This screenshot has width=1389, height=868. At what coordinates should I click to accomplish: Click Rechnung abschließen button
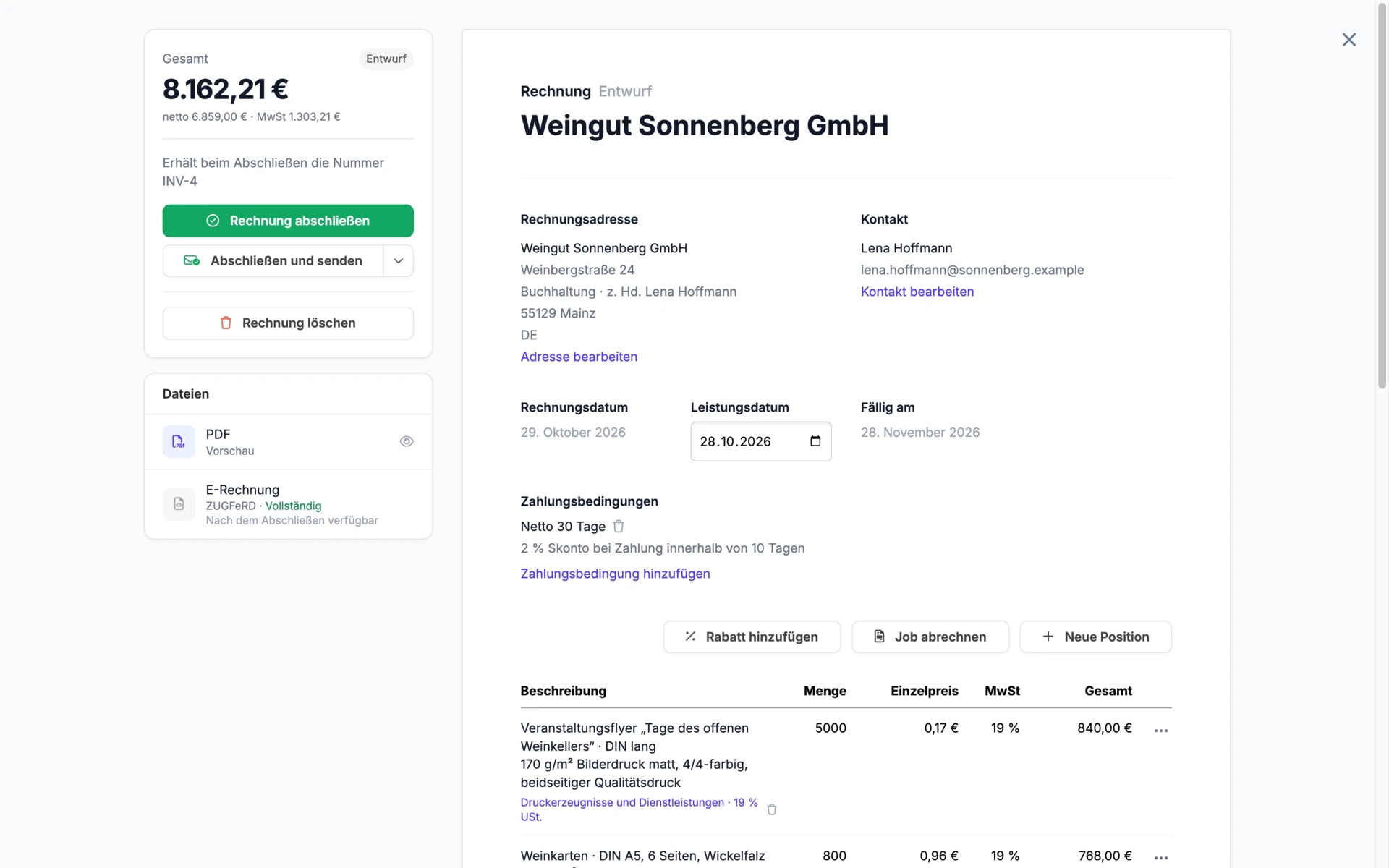pos(288,221)
